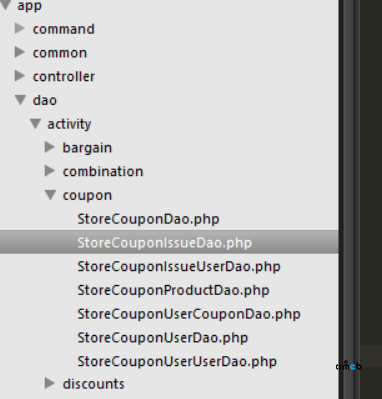Click the crmeb watermark logo
The width and height of the screenshot is (382, 399).
pos(349,366)
